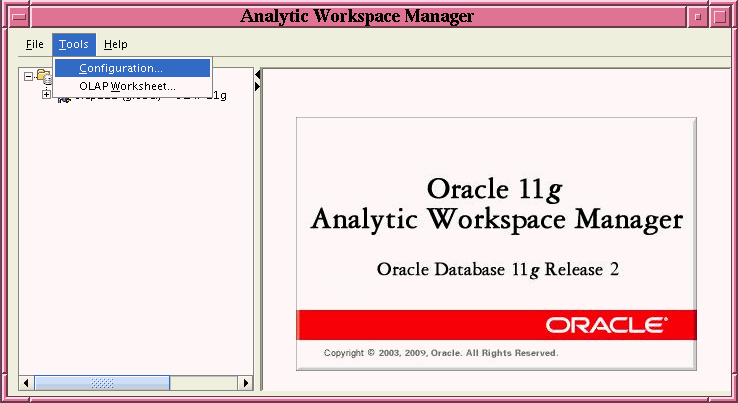The width and height of the screenshot is (738, 403).
Task: Collapse the root node of the navigation tree
Action: pyautogui.click(x=28, y=76)
